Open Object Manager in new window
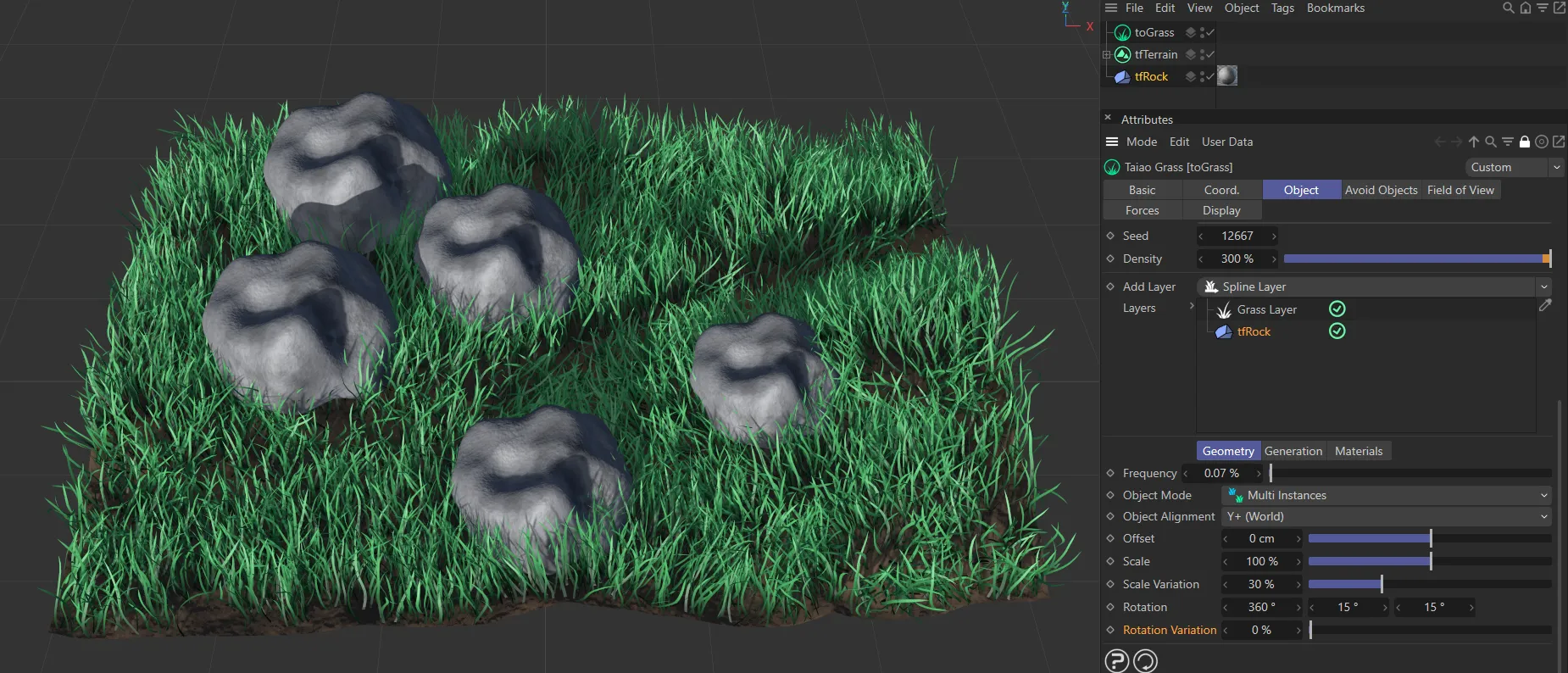Image resolution: width=1568 pixels, height=673 pixels. 1560,8
